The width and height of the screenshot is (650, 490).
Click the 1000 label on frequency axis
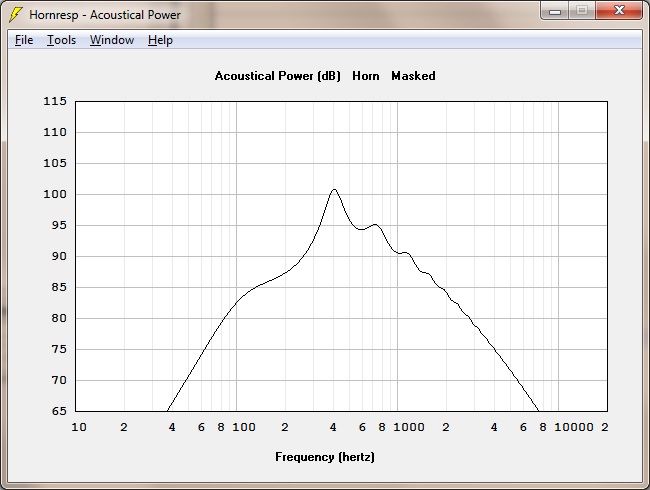point(409,427)
